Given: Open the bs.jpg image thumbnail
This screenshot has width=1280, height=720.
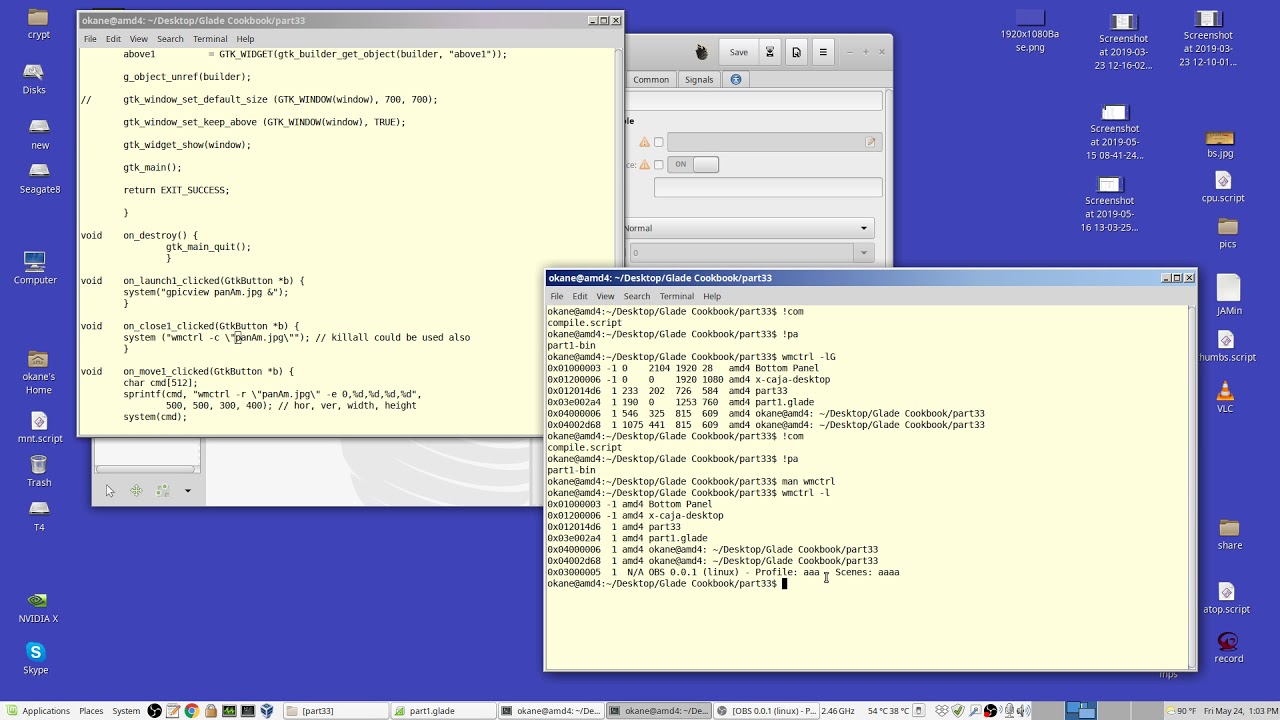Looking at the screenshot, I should click(x=1220, y=144).
